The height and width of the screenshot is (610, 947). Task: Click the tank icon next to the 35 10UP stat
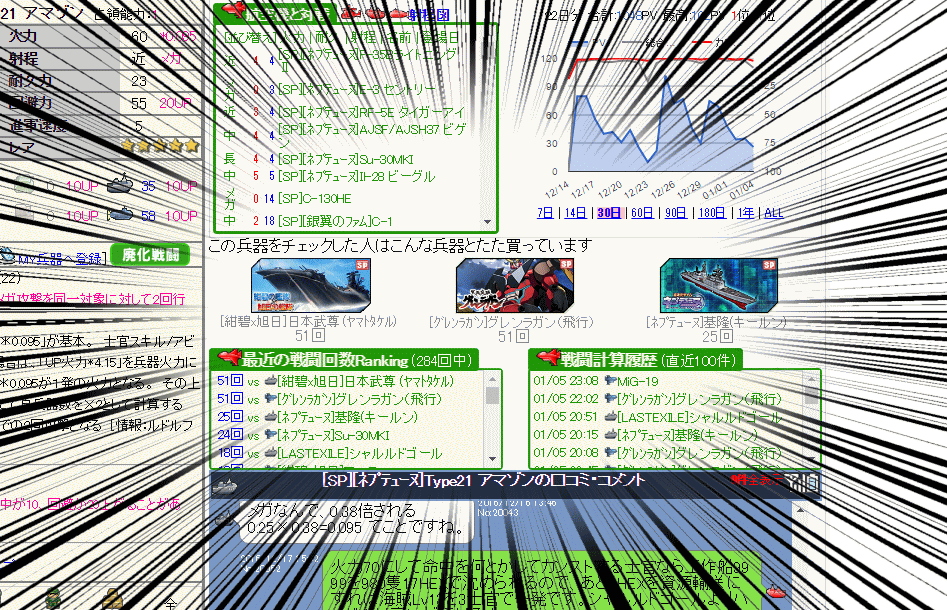[120, 185]
